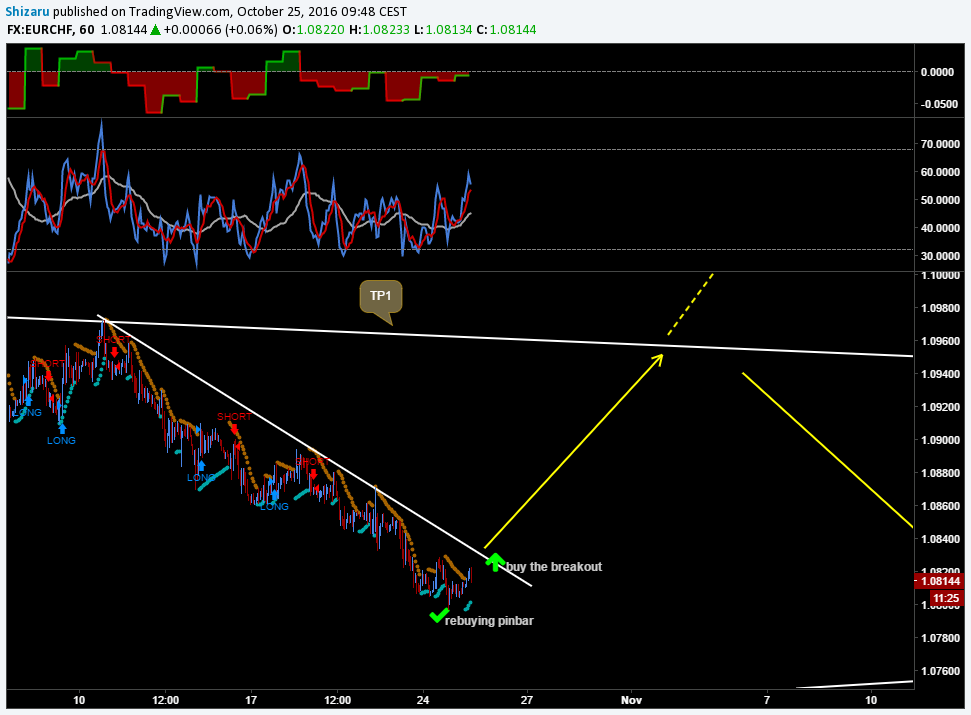Click the 7 date label on time axis

click(x=767, y=700)
